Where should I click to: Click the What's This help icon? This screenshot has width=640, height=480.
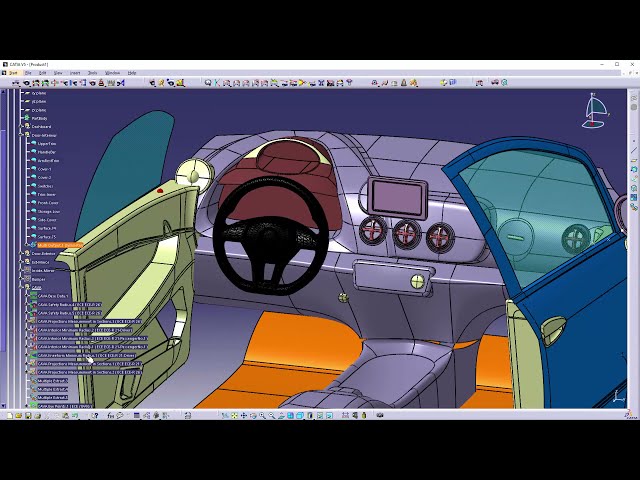click(95, 416)
